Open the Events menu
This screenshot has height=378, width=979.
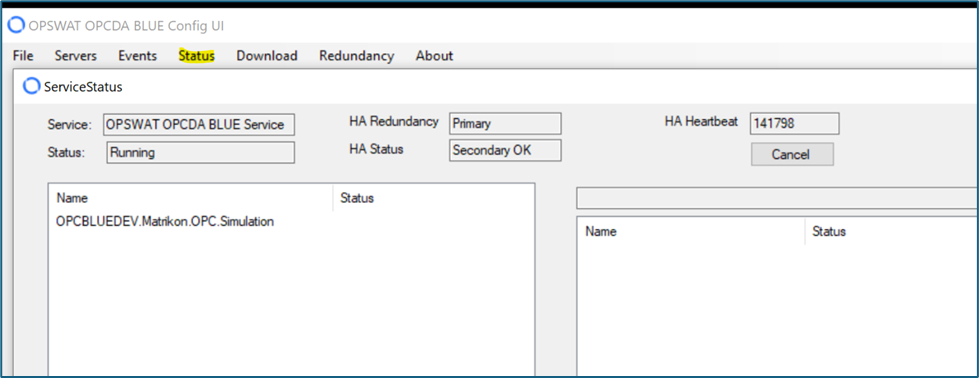coord(137,56)
